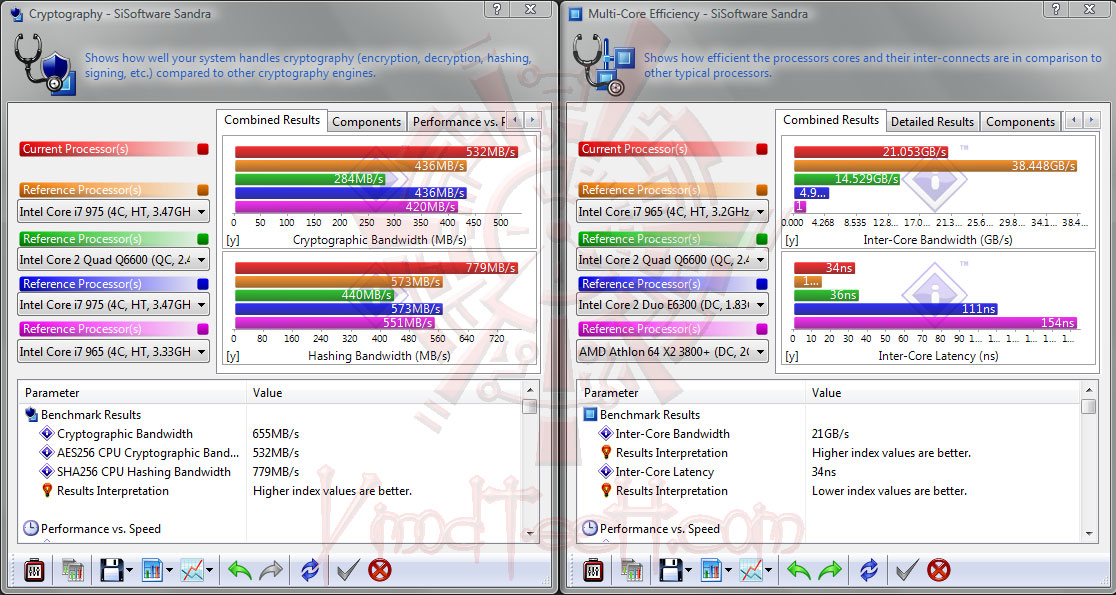This screenshot has height=595, width=1116.
Task: Switch to Components tab in Cryptography window
Action: click(x=367, y=122)
